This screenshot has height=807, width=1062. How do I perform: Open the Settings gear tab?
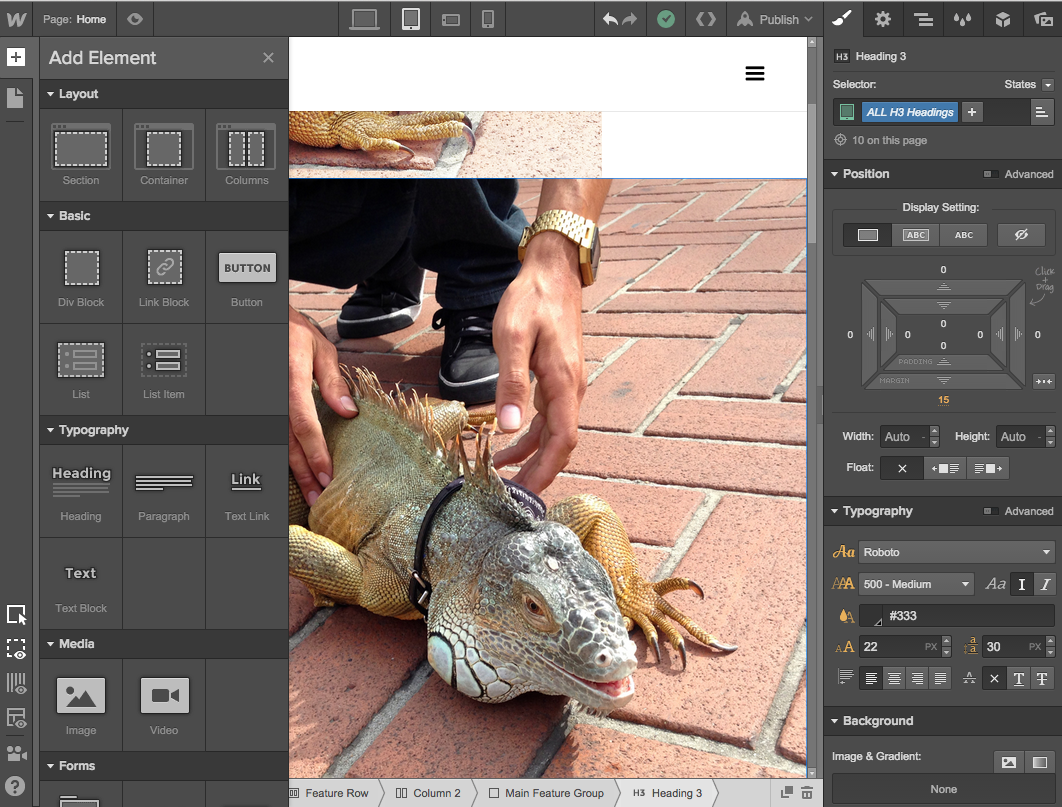(x=882, y=19)
